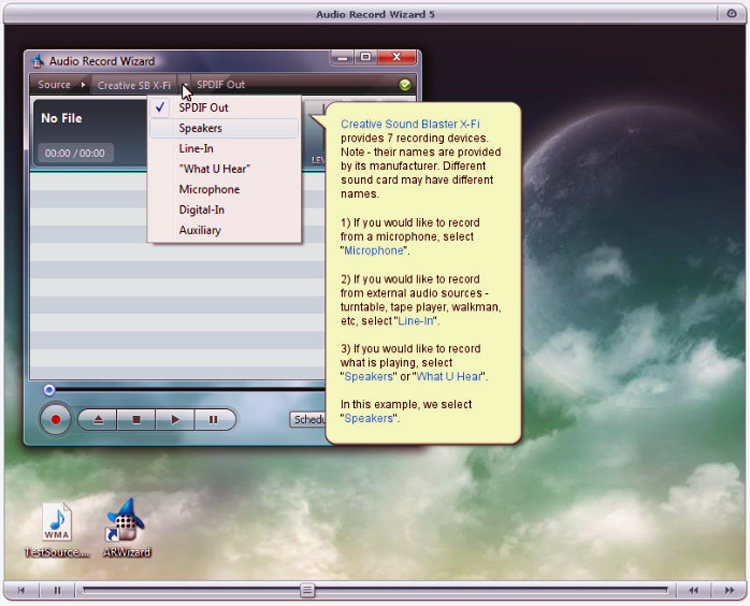Maximize the Audio Record Wizard window
Screen dimensions: 750x606
tap(365, 57)
